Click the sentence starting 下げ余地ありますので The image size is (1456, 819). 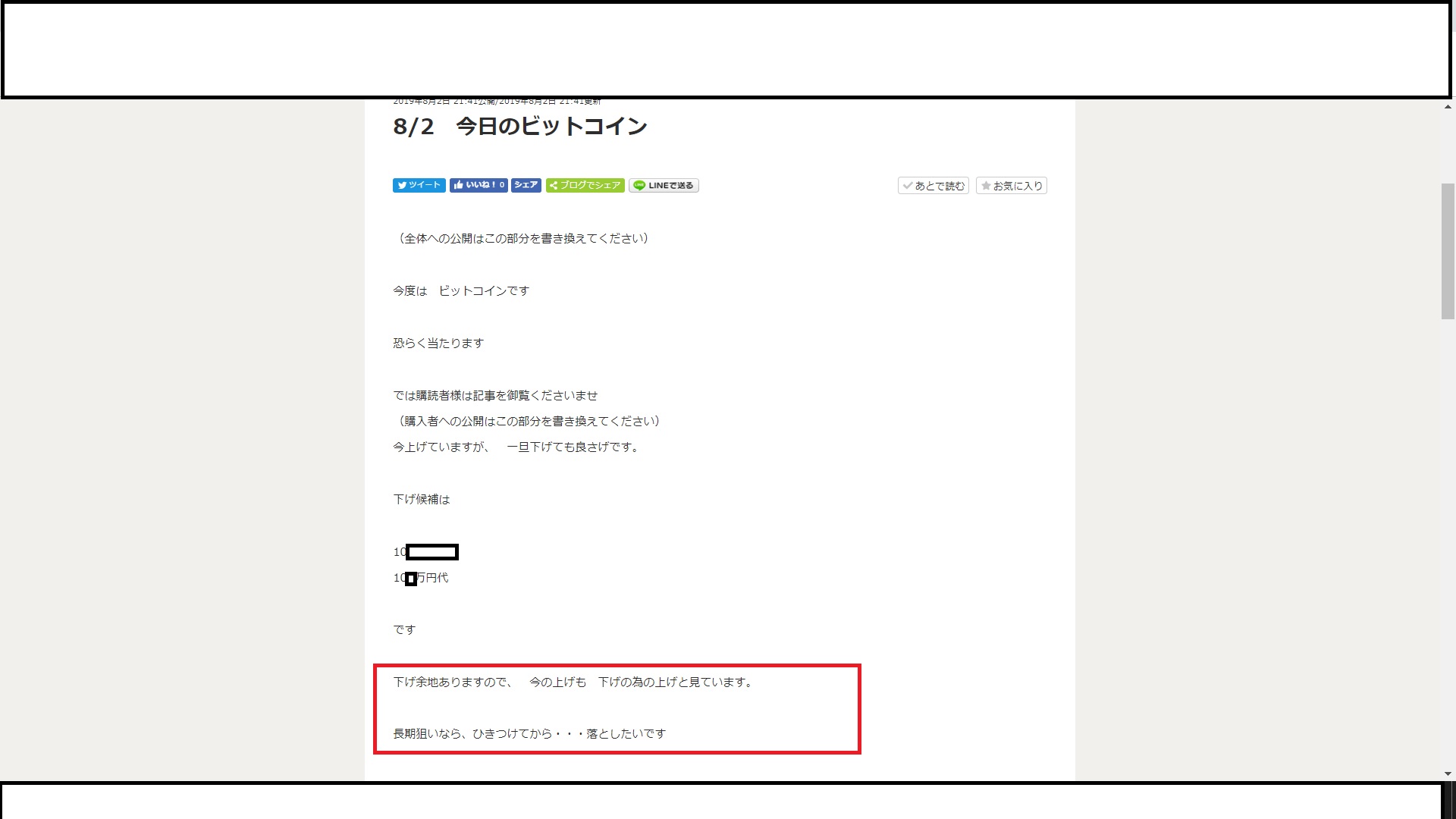[573, 682]
